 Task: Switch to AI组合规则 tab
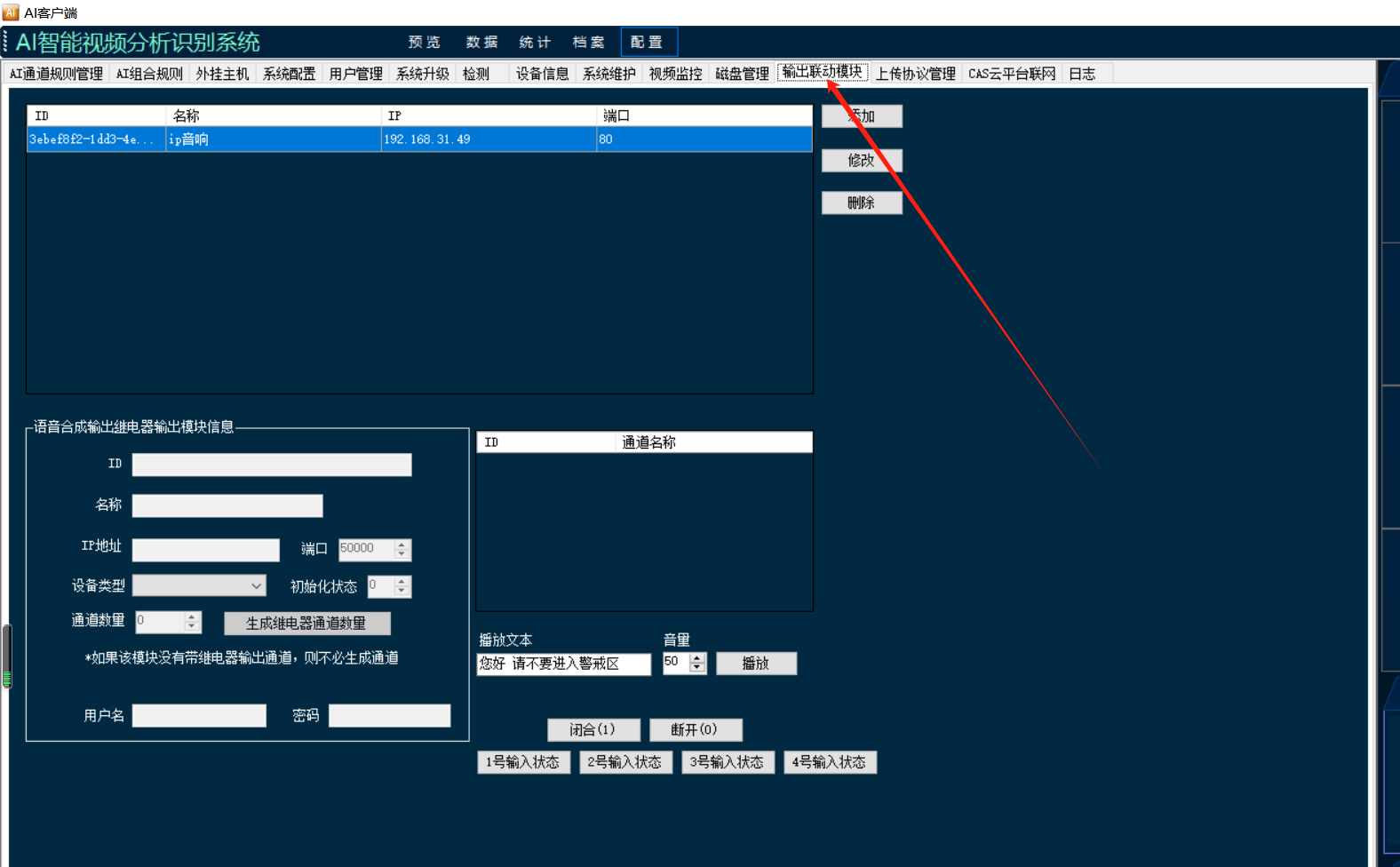pyautogui.click(x=149, y=74)
